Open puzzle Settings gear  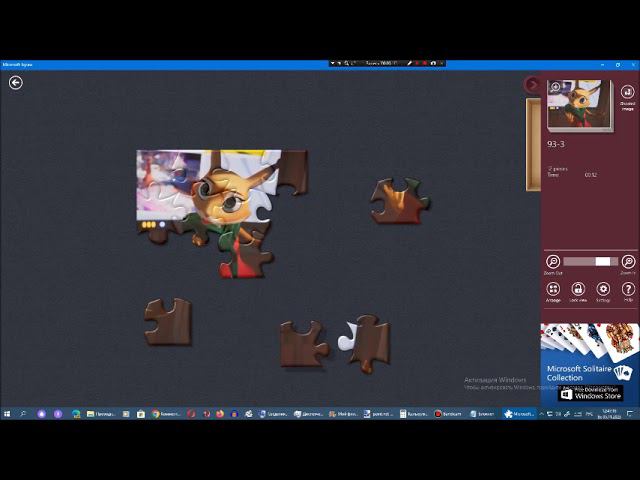click(603, 289)
